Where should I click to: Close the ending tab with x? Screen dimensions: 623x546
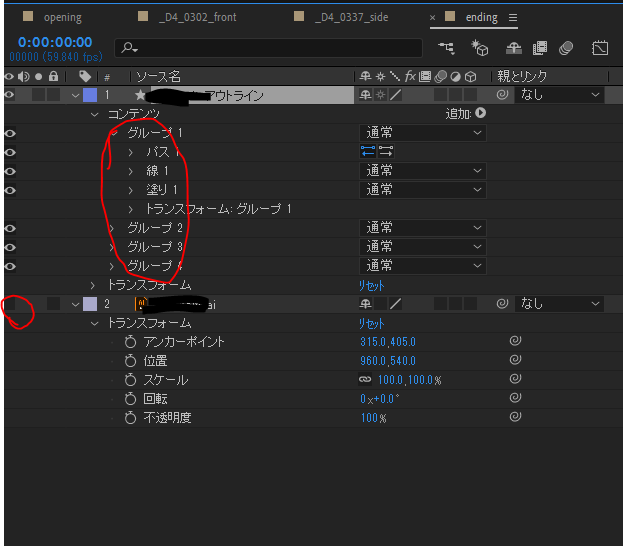pos(432,17)
